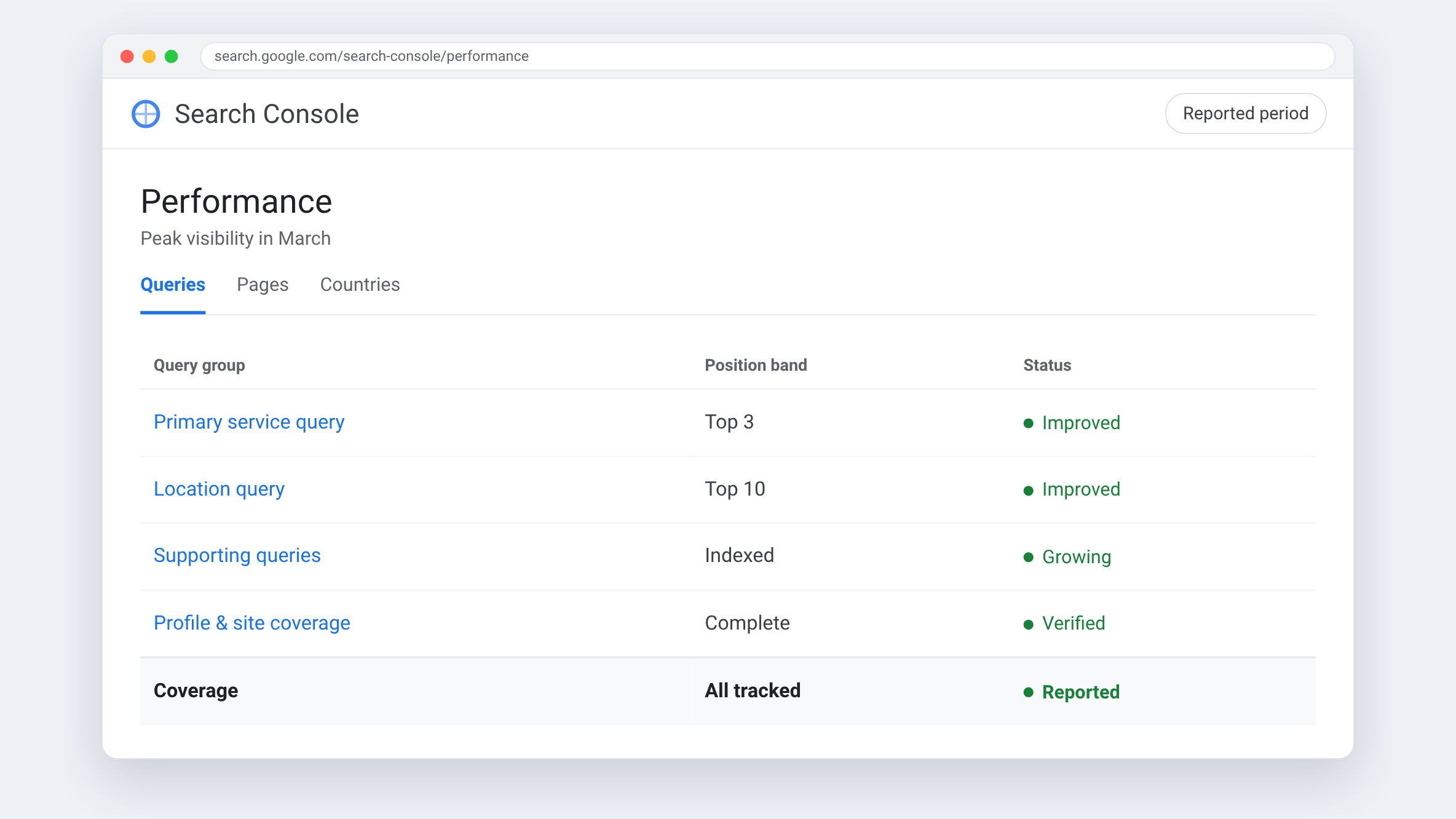Open Profile & site coverage link

click(252, 623)
